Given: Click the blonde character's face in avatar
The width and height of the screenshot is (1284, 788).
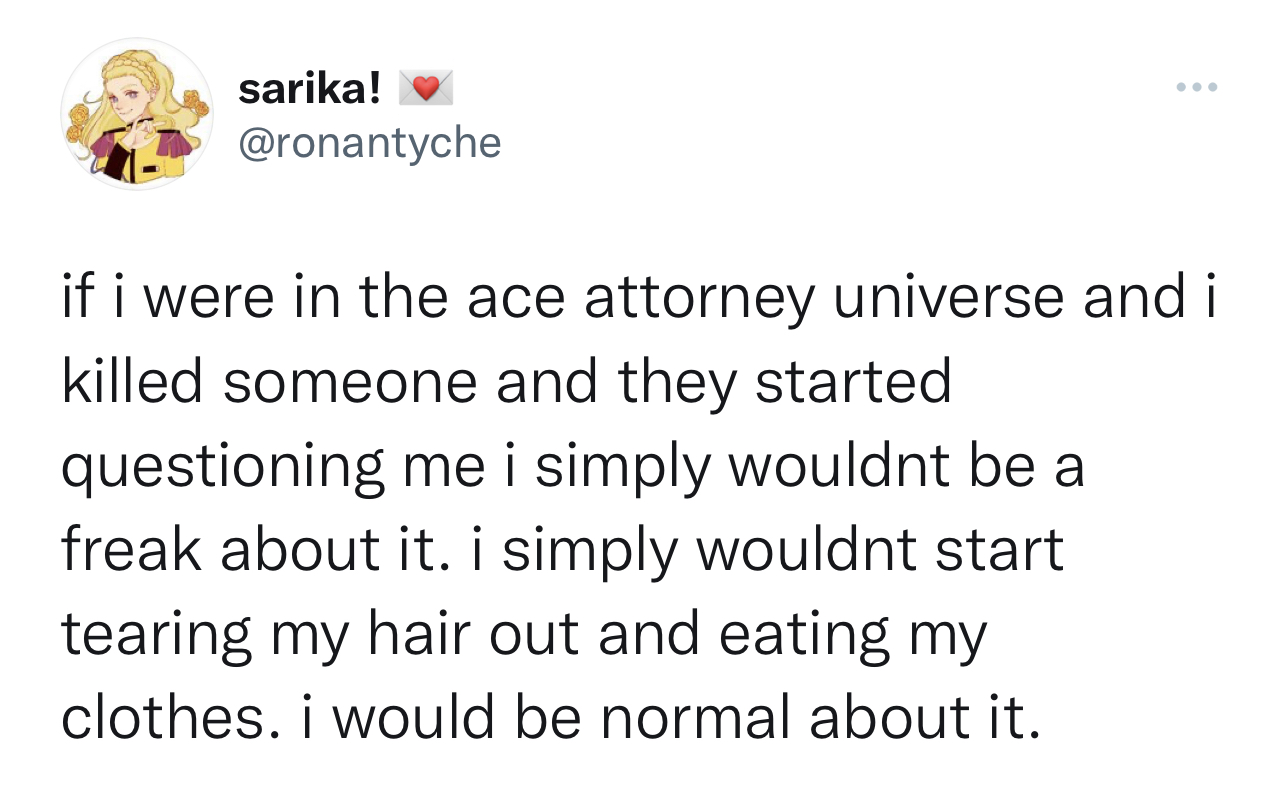Looking at the screenshot, I should pos(131,102).
